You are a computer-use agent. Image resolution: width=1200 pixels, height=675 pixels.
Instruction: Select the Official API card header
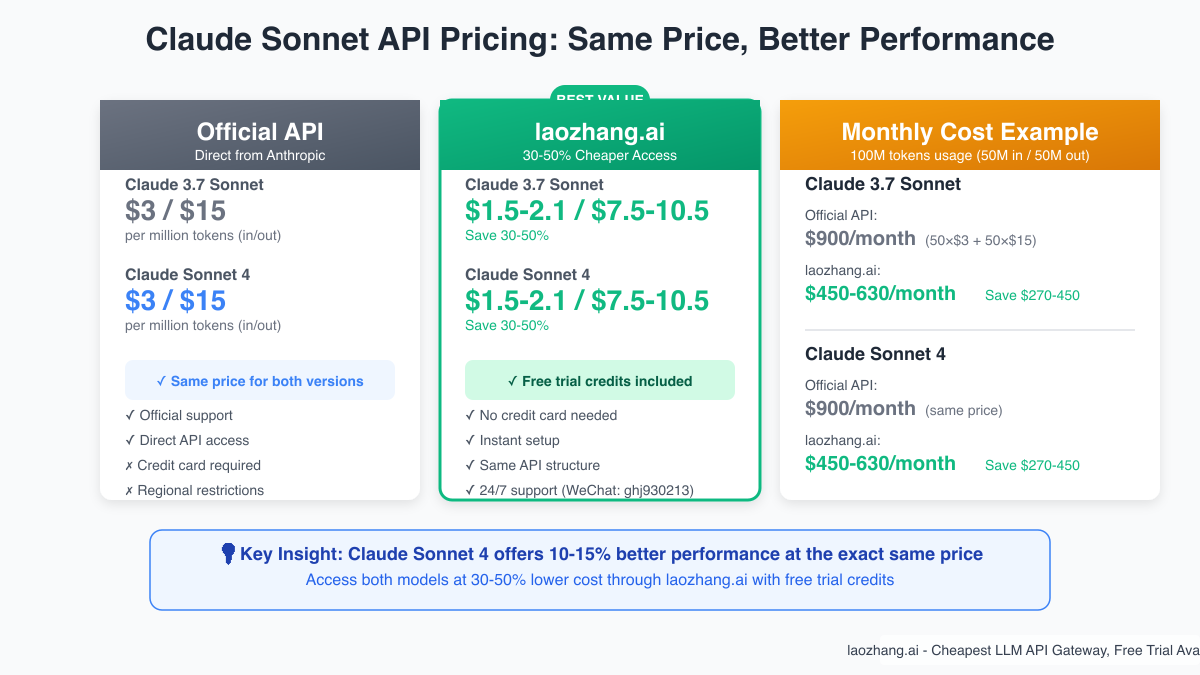[260, 135]
